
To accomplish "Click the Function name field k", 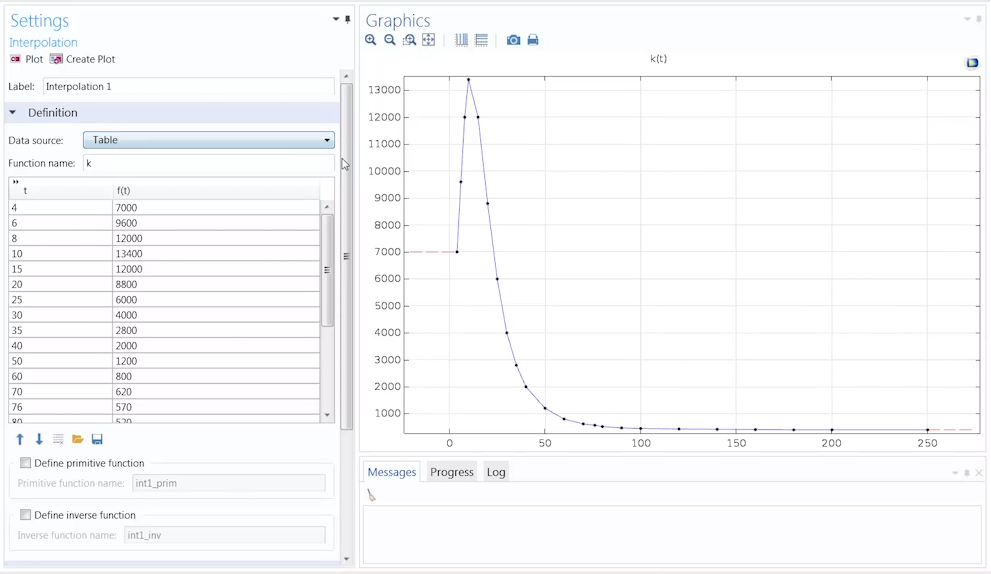I will pyautogui.click(x=209, y=163).
